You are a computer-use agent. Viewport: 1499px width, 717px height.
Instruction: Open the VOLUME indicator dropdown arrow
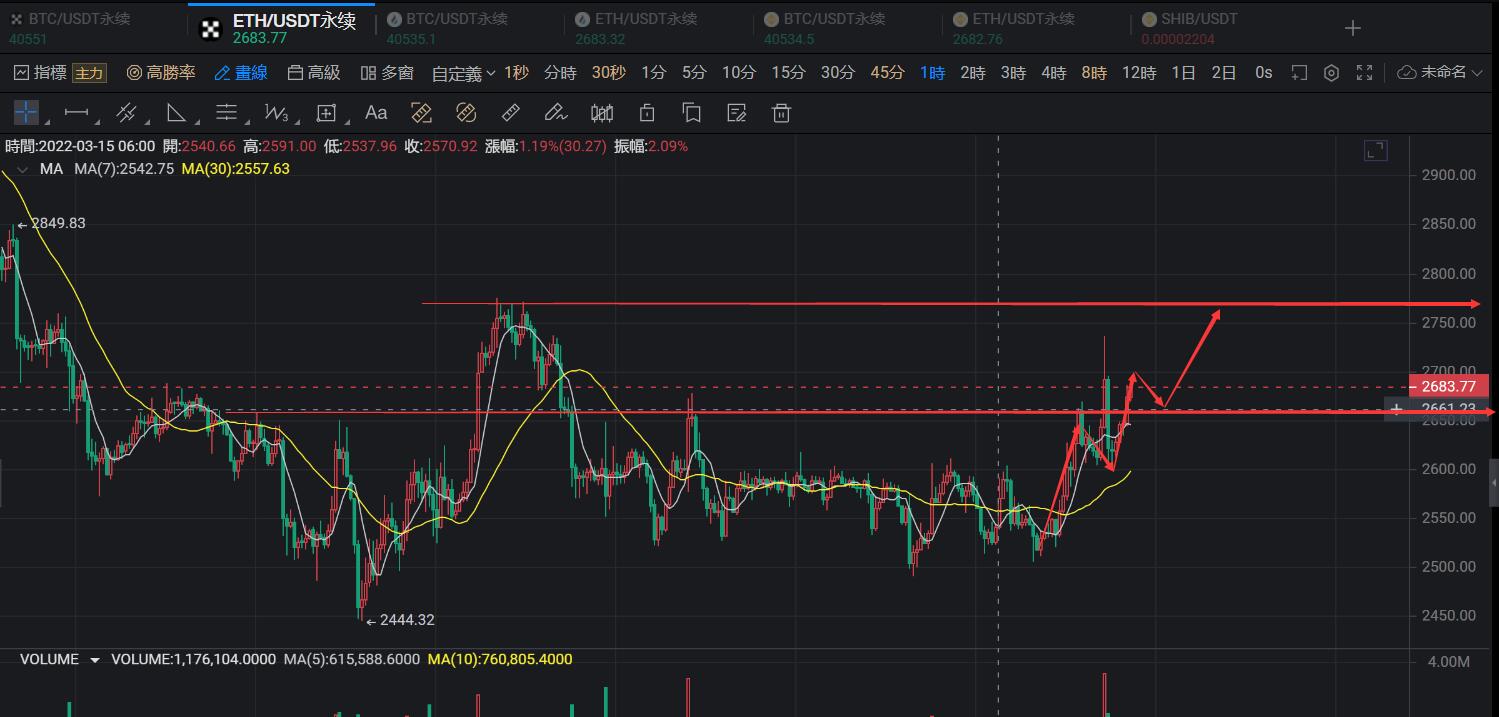tap(95, 660)
